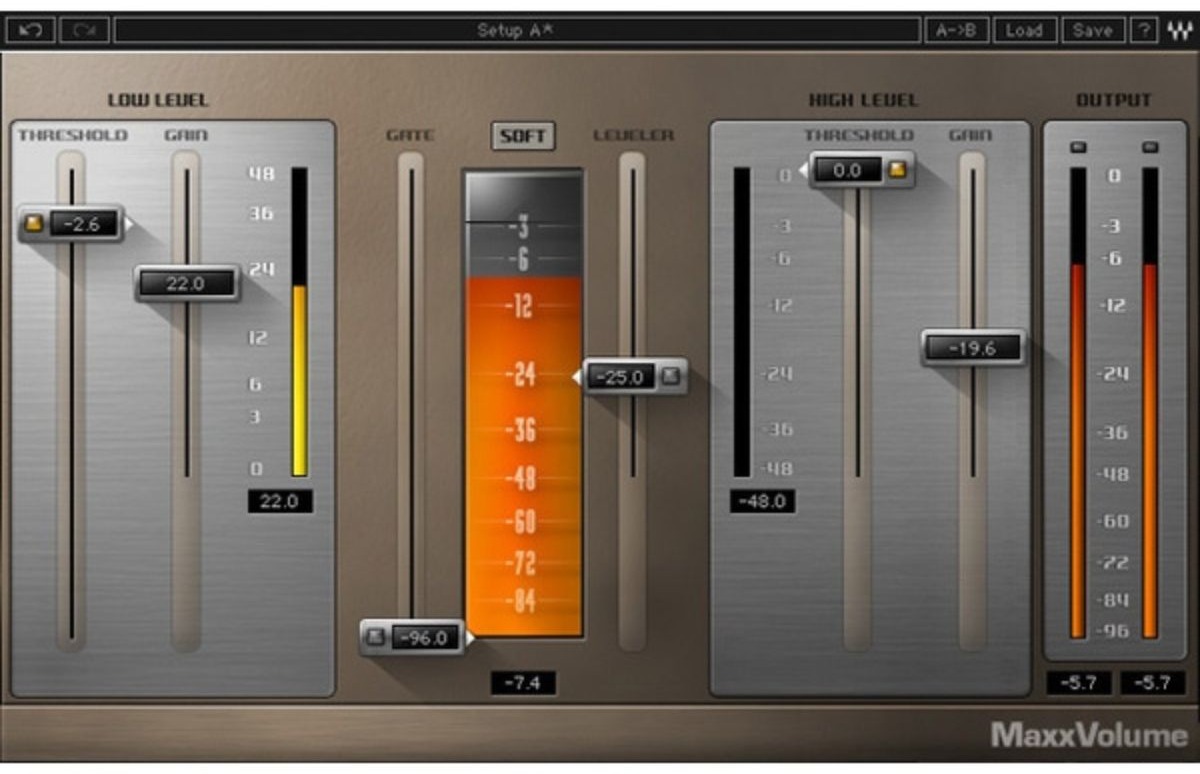Toggle the High Level threshold on/off button

click(898, 170)
